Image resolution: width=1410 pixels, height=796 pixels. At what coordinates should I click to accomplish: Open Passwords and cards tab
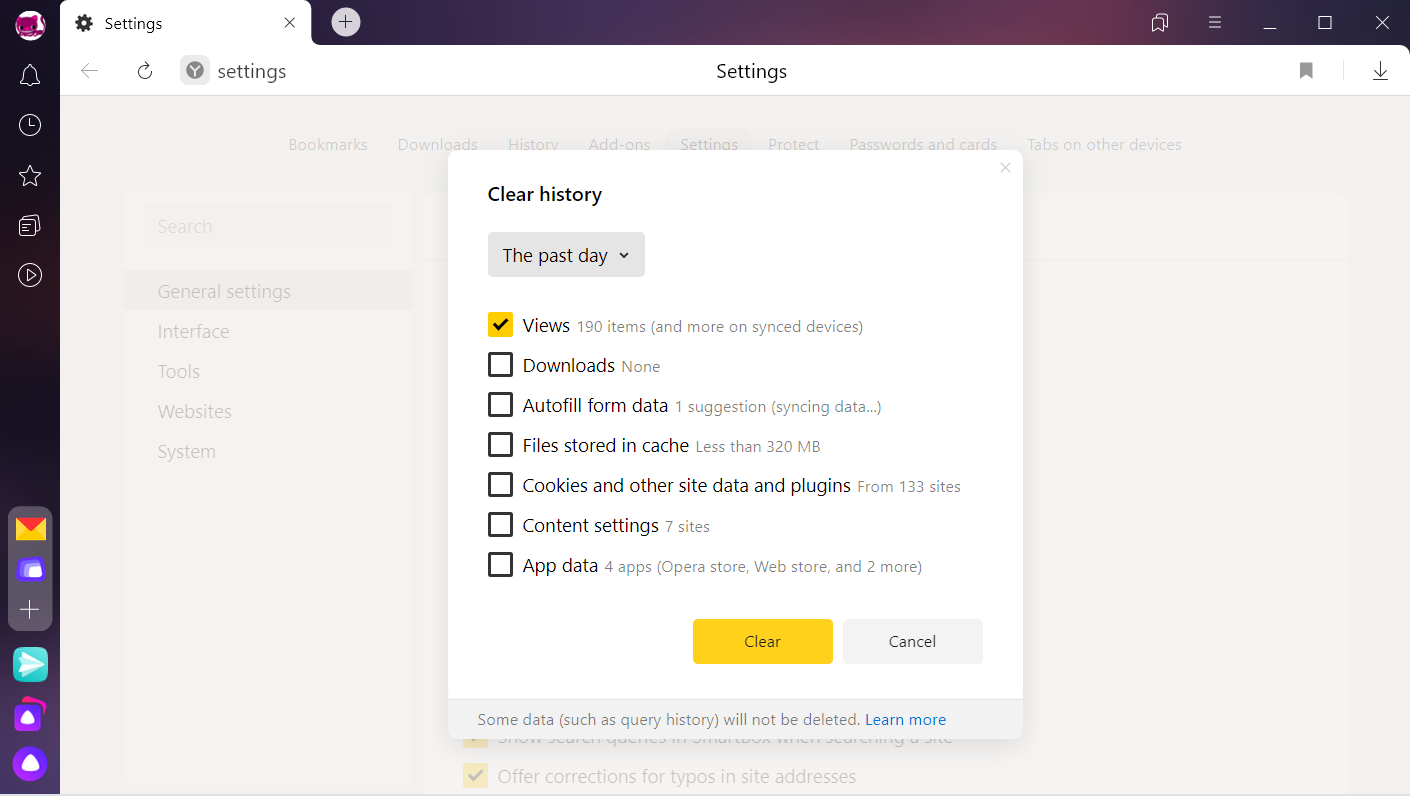click(923, 145)
